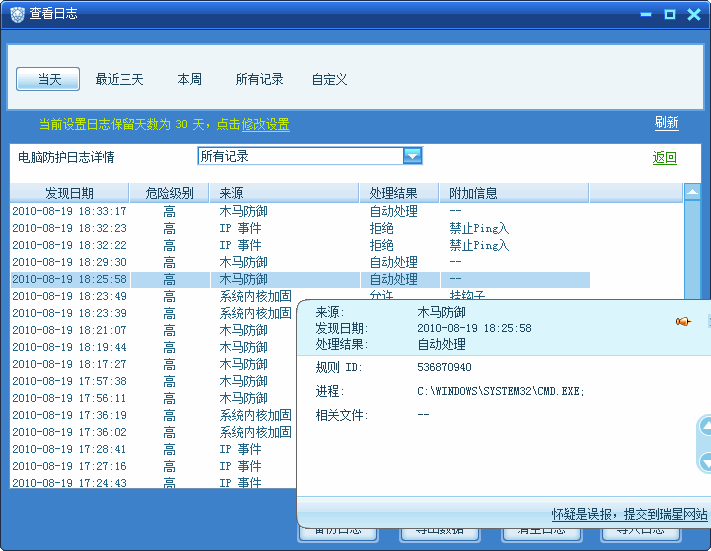Screen dimensions: 711x551
Task: Switch to the 最近三天 tab
Action: click(120, 79)
